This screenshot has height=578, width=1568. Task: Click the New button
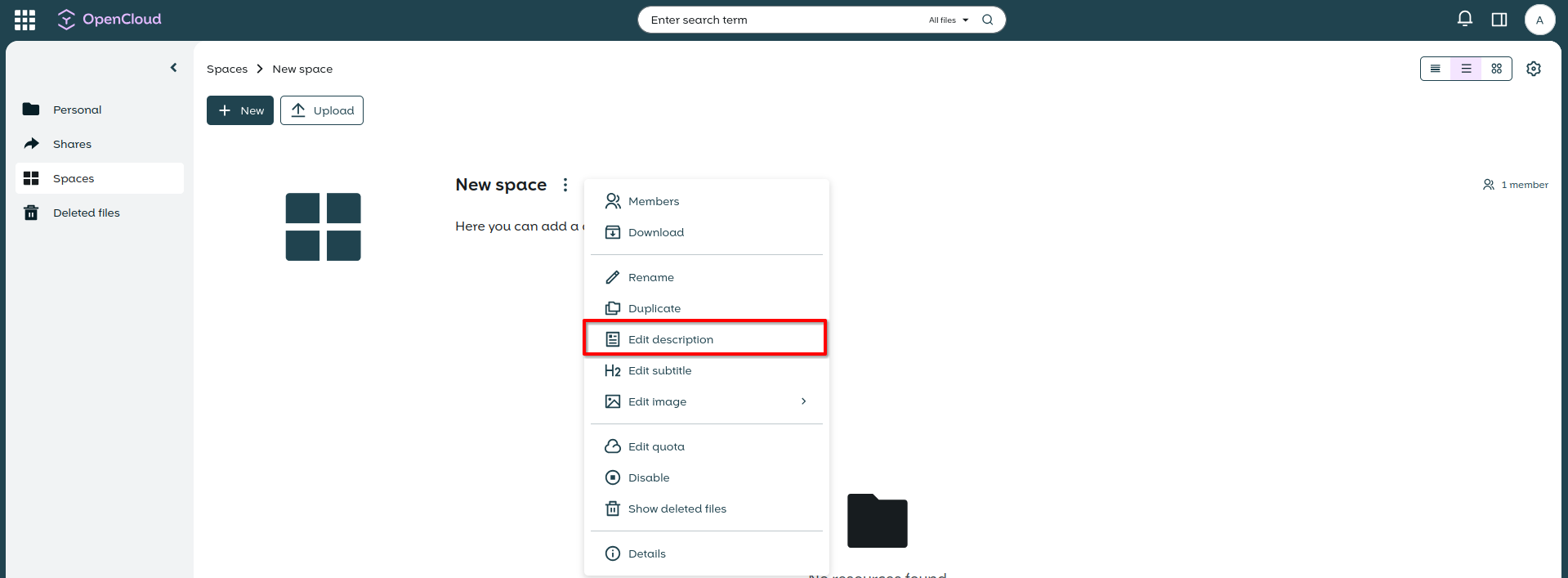click(240, 110)
